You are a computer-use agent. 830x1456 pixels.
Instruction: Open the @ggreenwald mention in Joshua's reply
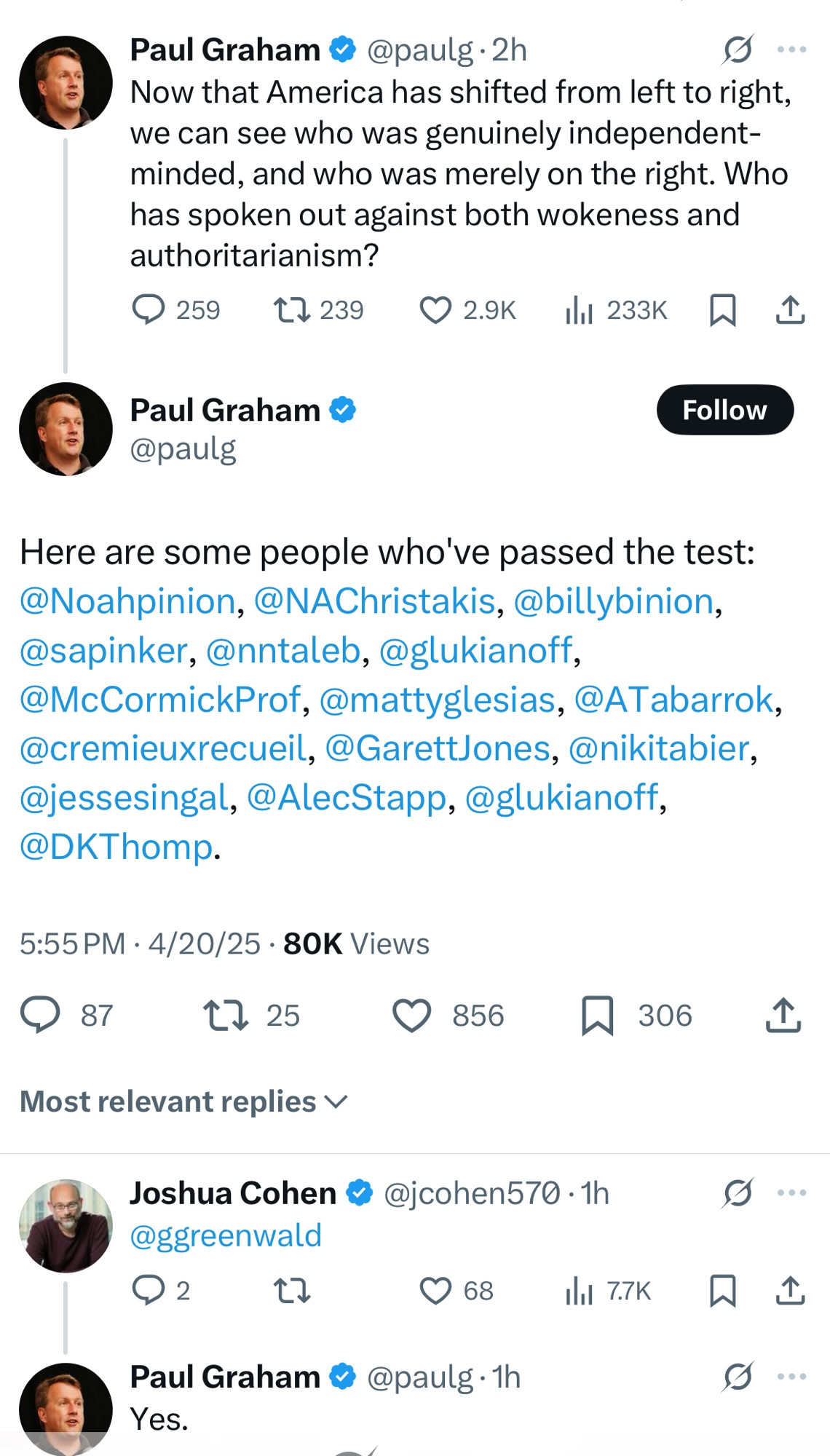tap(226, 1235)
